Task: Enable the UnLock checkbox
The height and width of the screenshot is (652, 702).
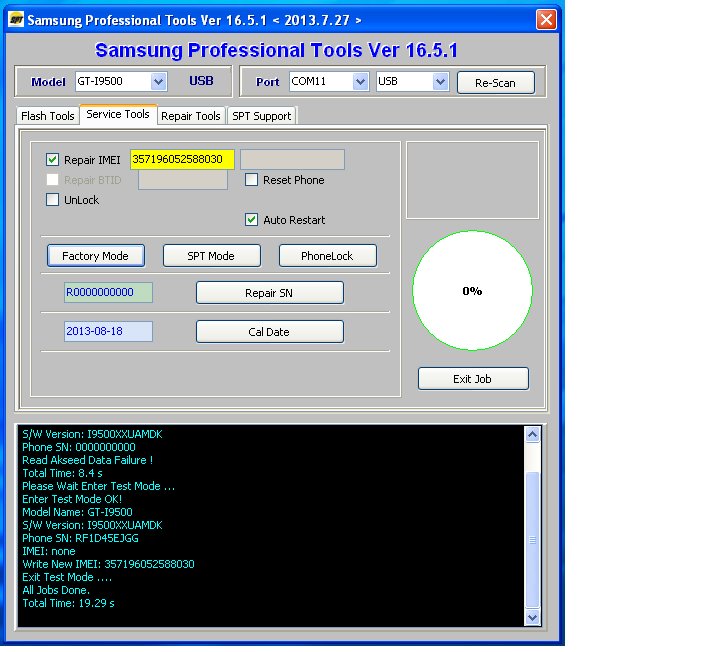Action: point(52,199)
